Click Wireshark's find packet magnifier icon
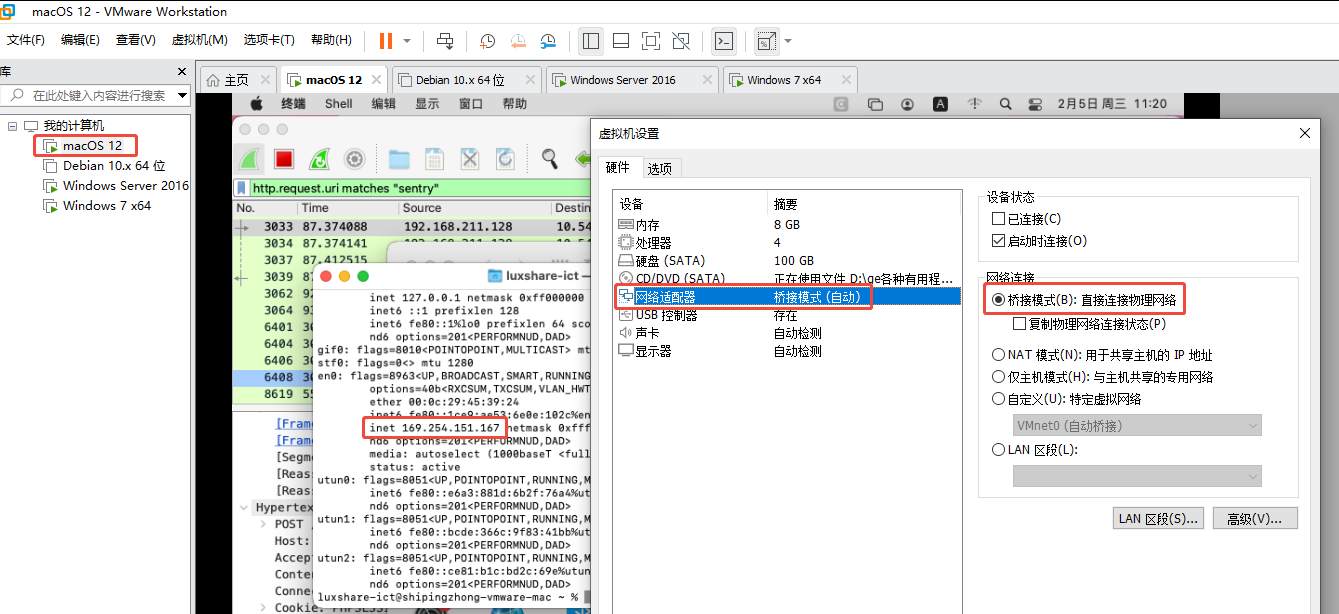The width and height of the screenshot is (1339, 614). 550,158
